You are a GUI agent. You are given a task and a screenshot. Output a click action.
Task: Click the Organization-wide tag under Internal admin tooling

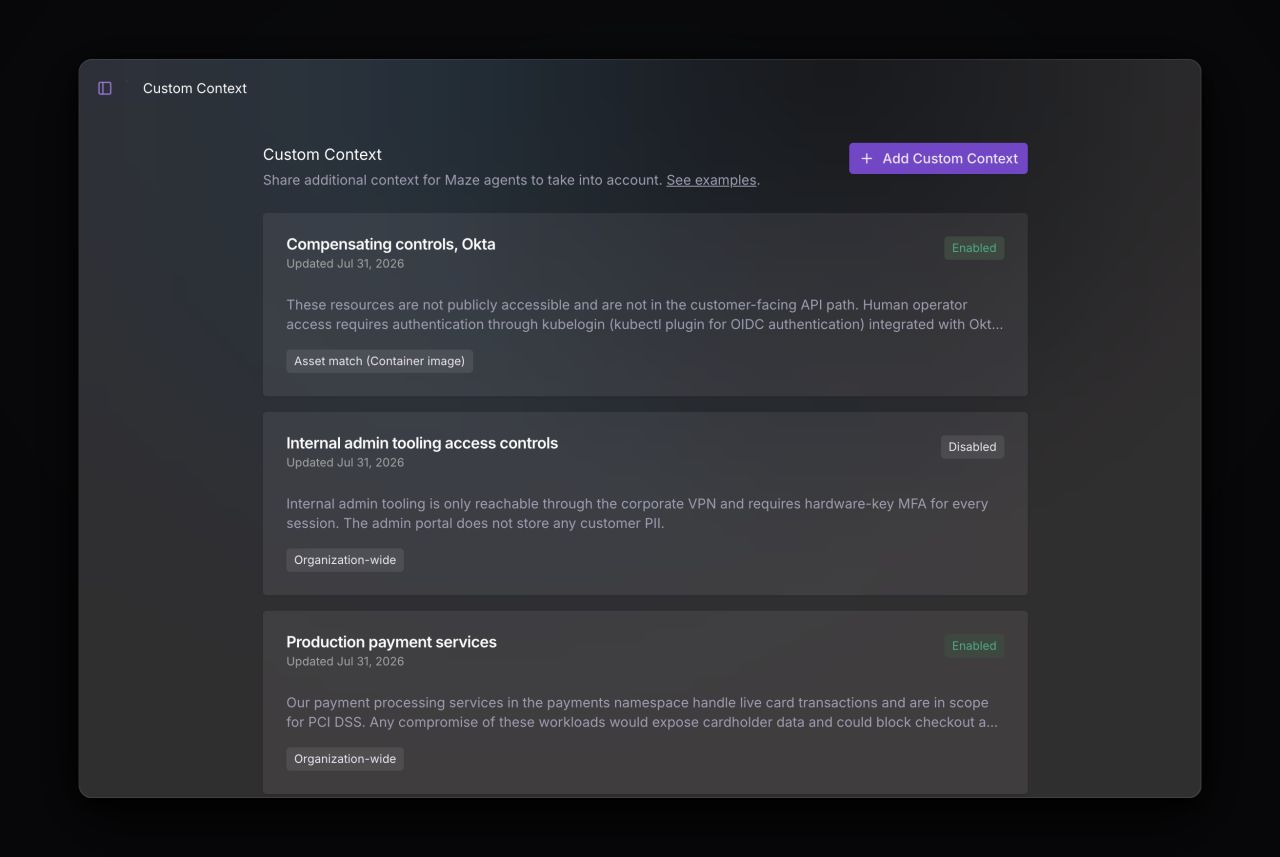(345, 560)
